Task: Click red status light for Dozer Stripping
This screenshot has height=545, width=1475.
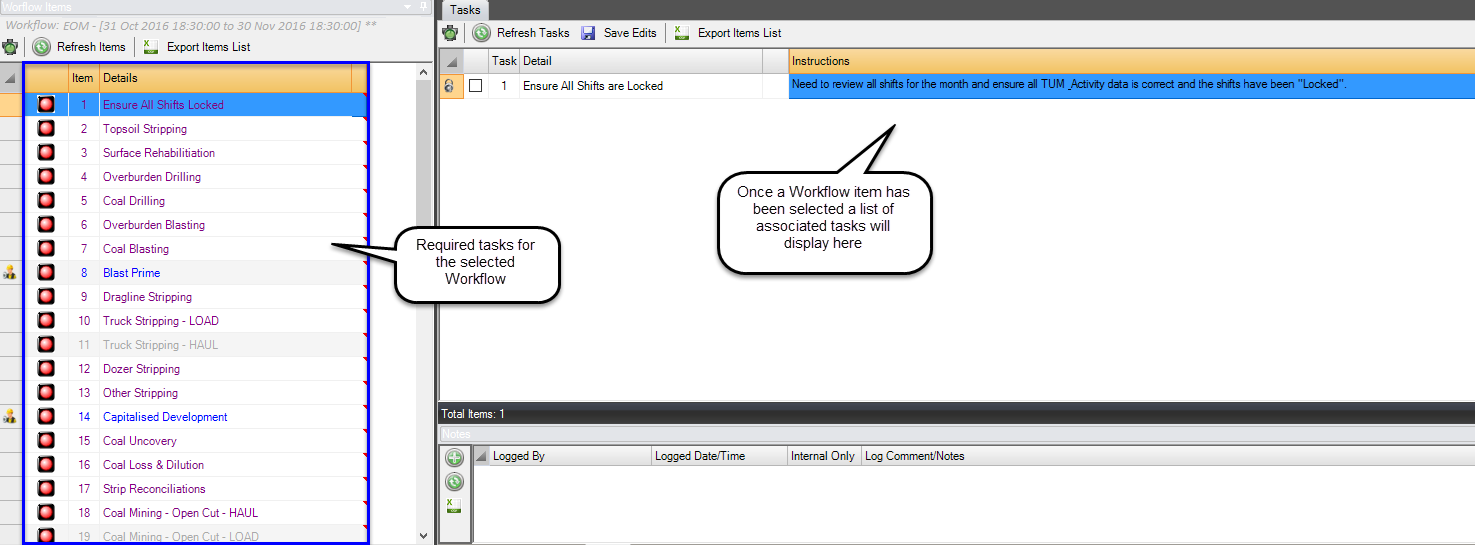Action: click(x=46, y=368)
